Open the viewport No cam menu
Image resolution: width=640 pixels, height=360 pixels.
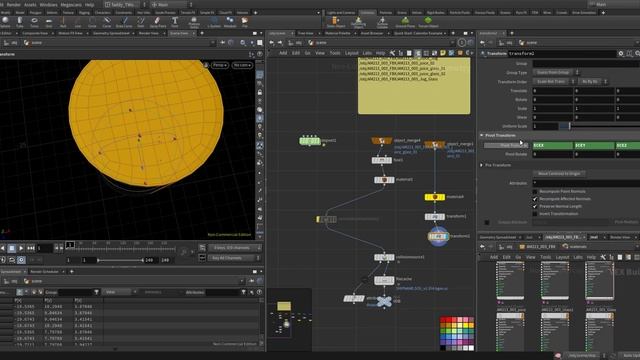[x=242, y=65]
